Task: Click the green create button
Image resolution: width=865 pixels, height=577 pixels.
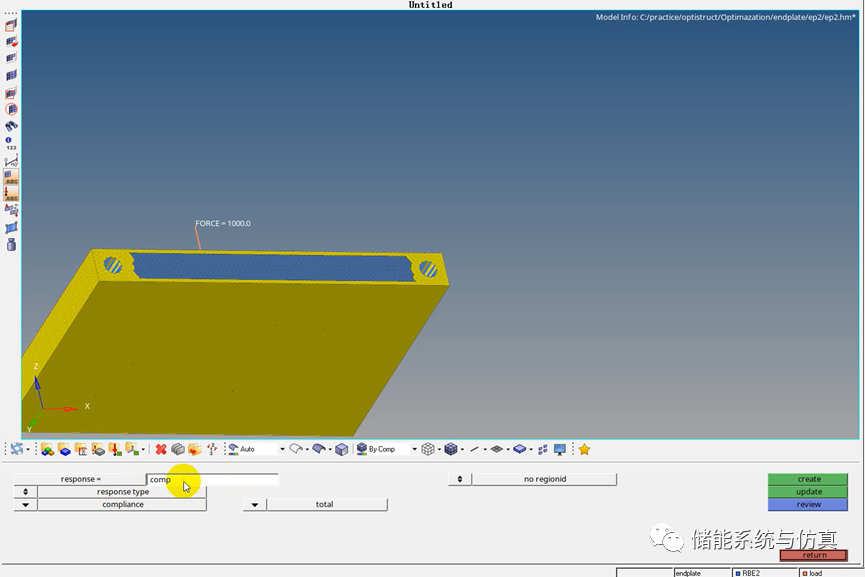Action: pos(808,479)
